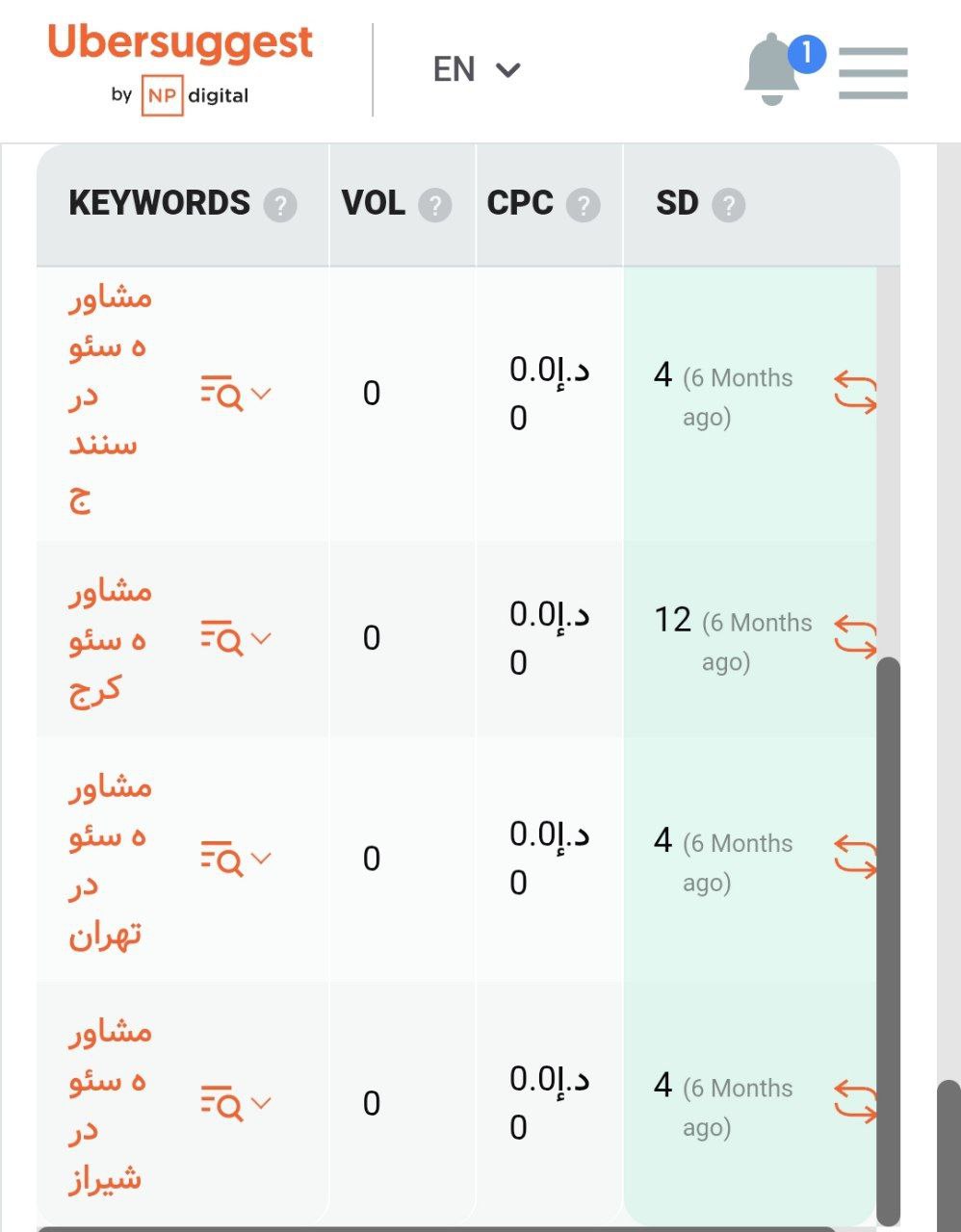Expand search options for the Karaj keyword

point(236,638)
